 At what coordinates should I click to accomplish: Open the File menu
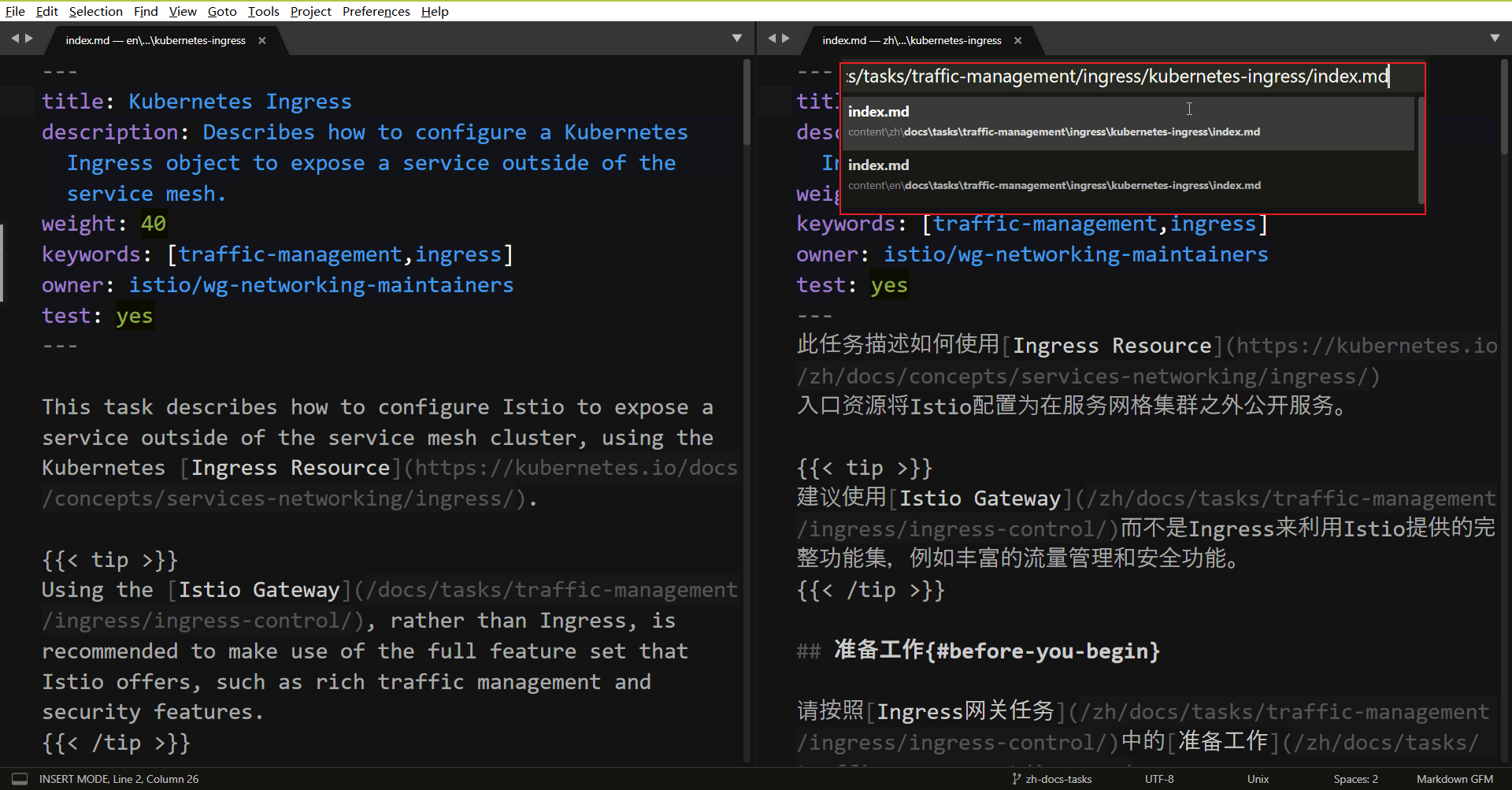tap(15, 11)
